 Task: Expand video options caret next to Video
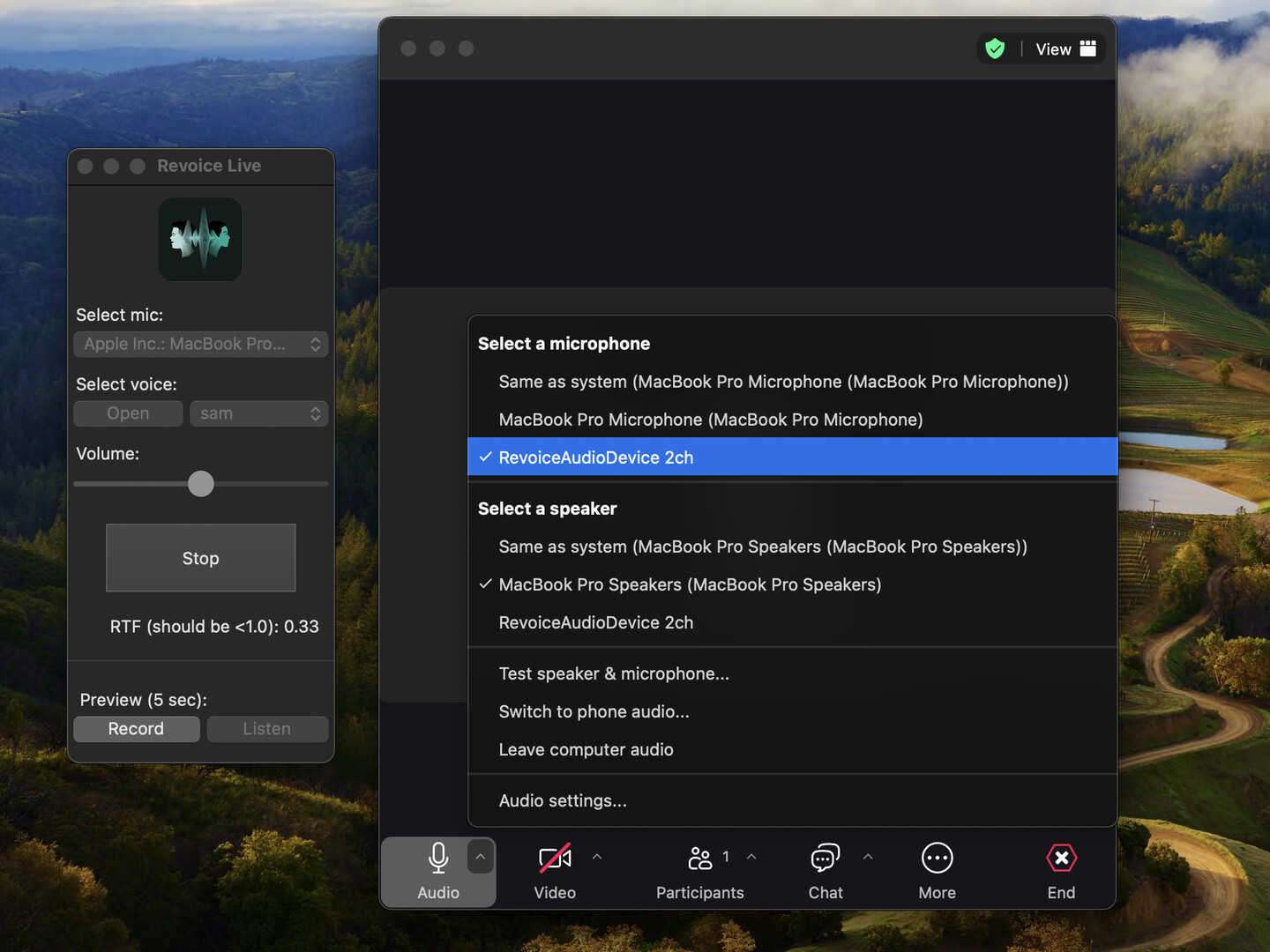[x=597, y=857]
